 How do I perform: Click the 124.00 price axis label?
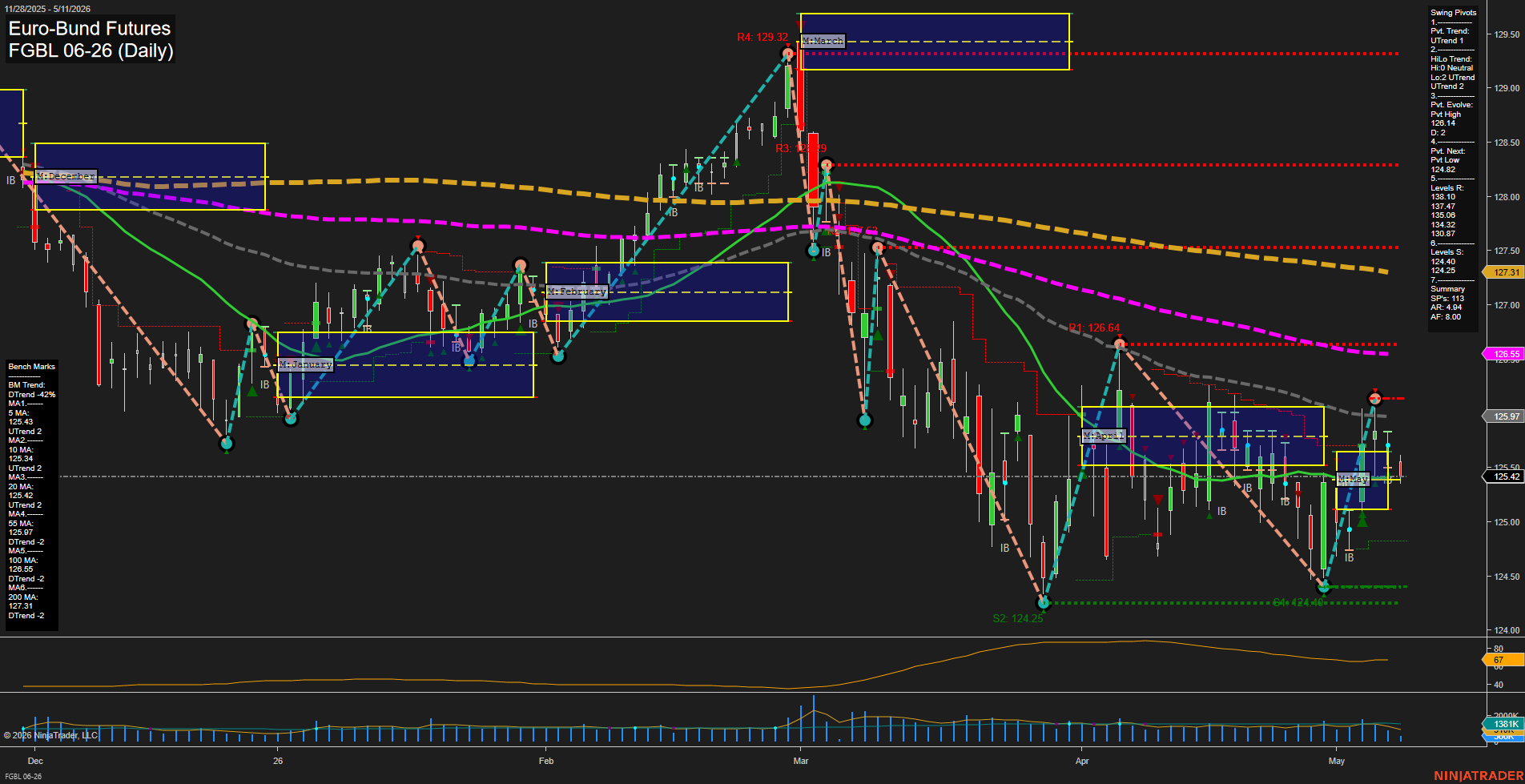(x=1507, y=630)
